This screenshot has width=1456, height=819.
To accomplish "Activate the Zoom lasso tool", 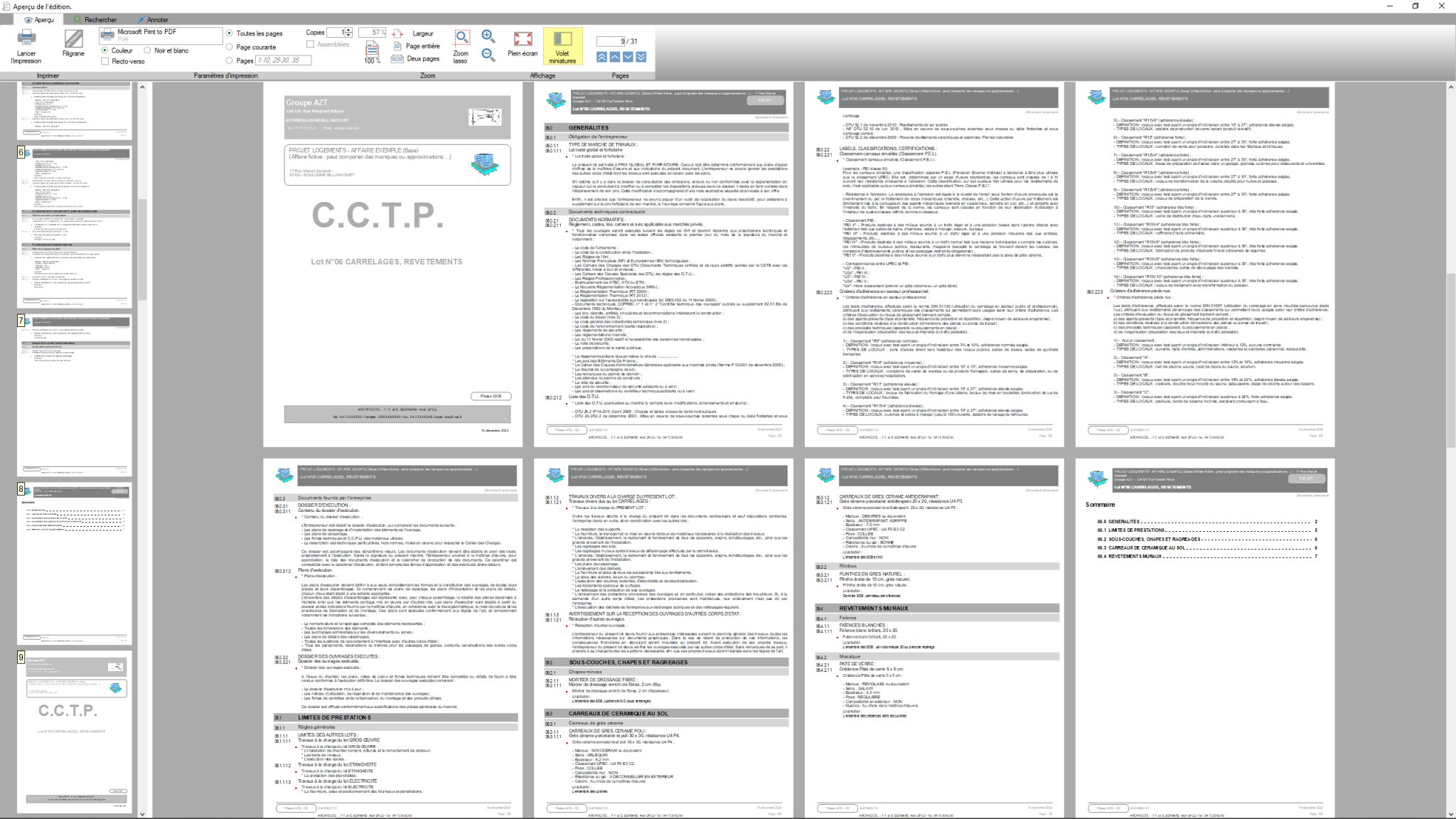I will [x=461, y=38].
